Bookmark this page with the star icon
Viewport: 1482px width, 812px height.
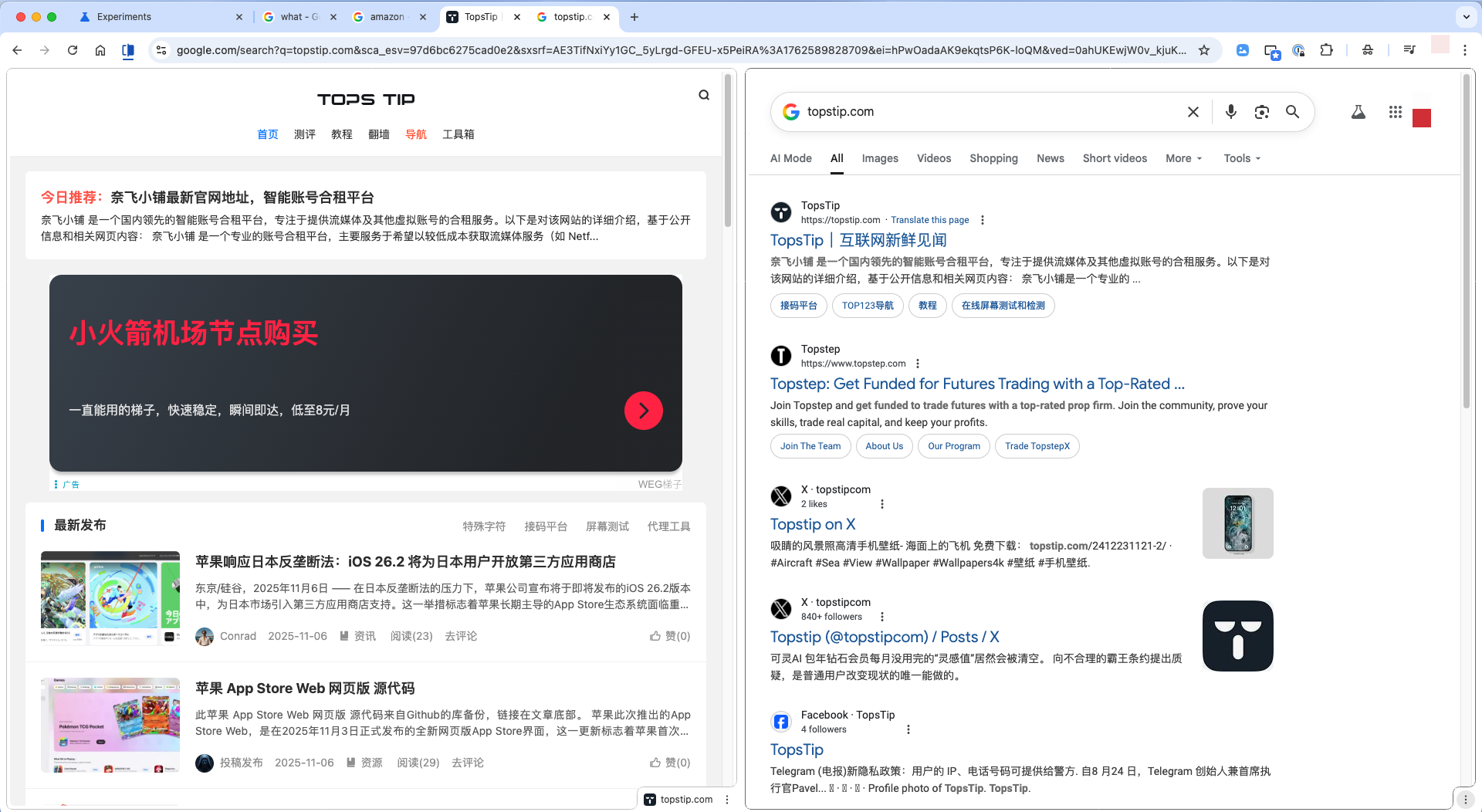pyautogui.click(x=1204, y=50)
